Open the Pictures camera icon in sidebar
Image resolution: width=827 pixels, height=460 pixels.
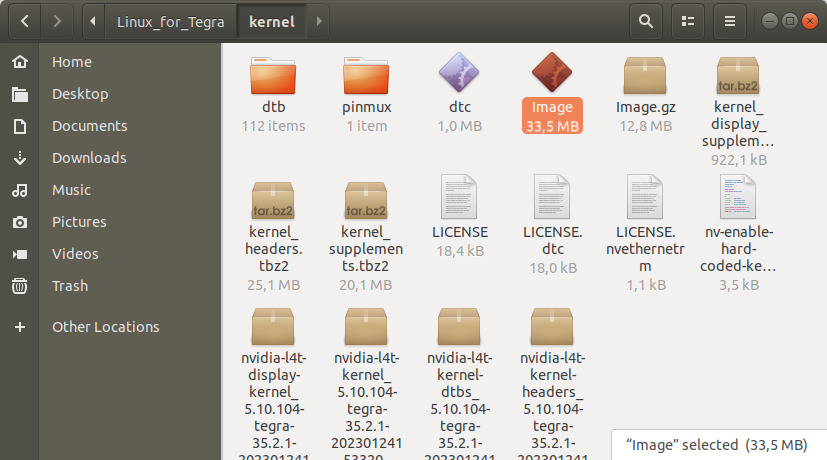pyautogui.click(x=20, y=222)
